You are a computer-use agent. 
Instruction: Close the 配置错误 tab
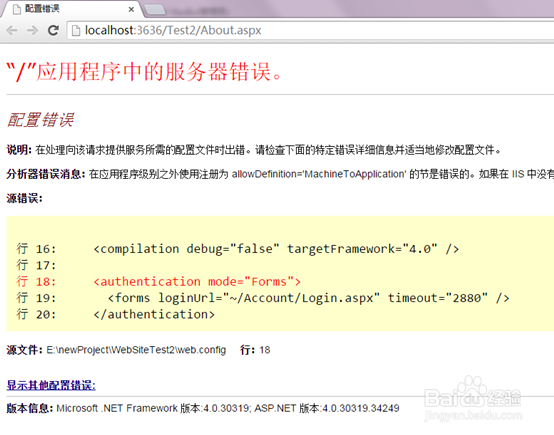[x=131, y=10]
